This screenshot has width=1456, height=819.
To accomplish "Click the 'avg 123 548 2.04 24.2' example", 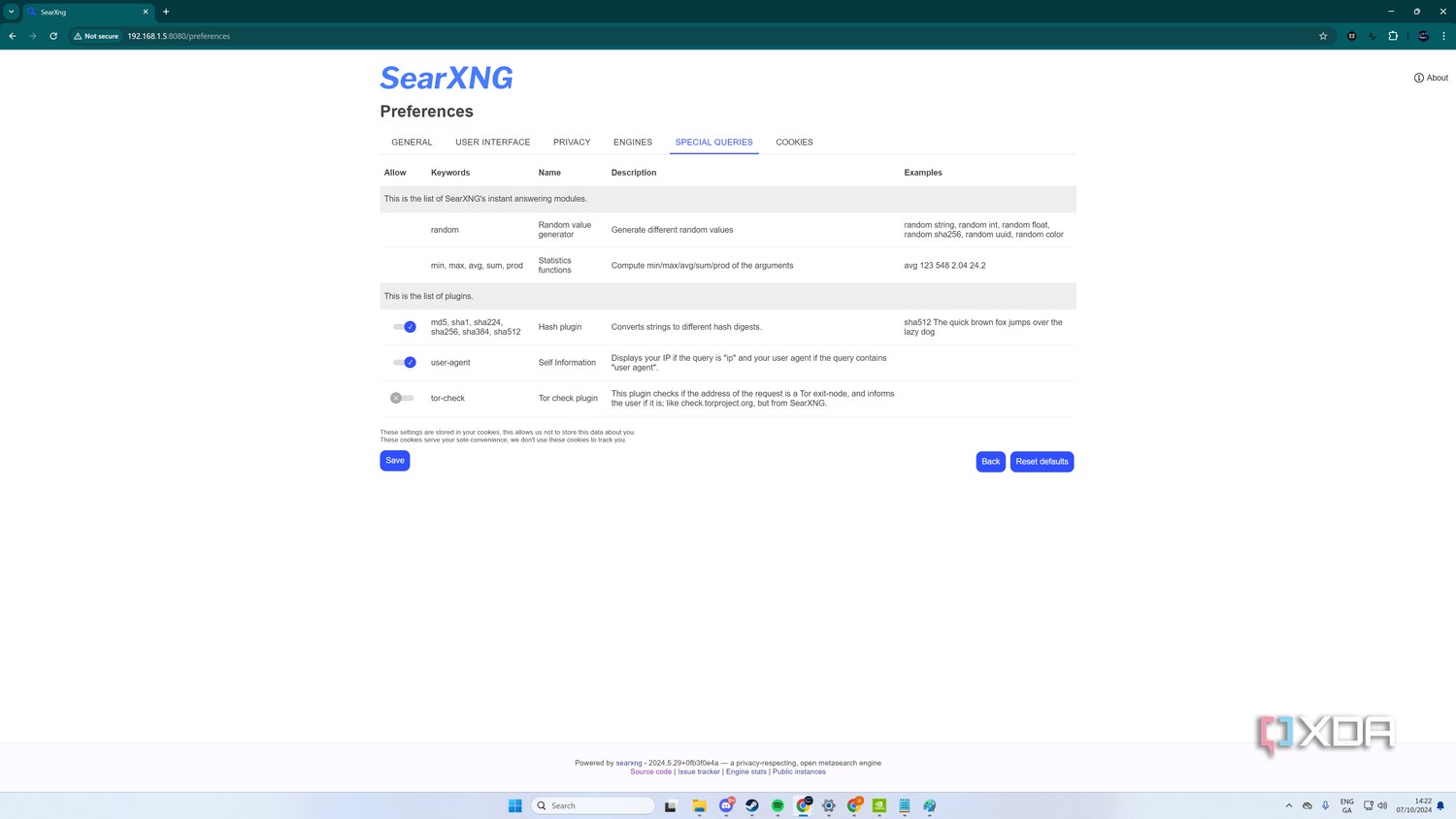I will 944,265.
